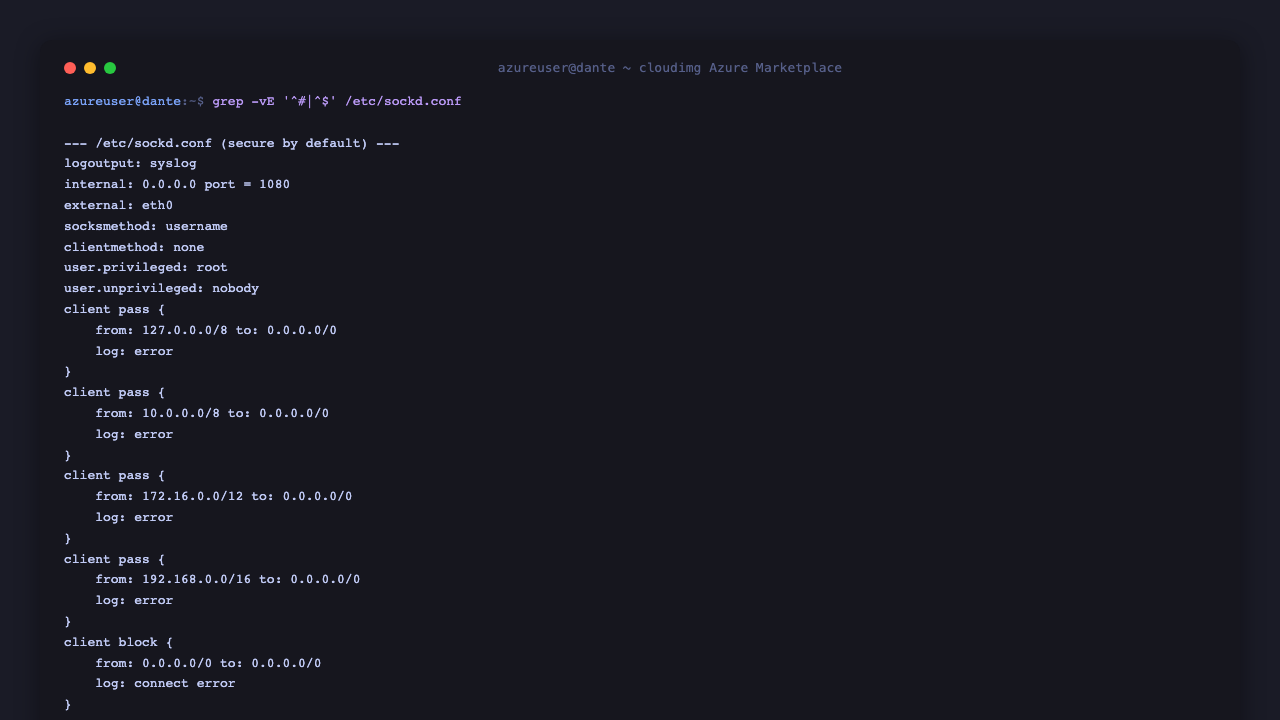Click the /etc/sockd.conf argument in command
This screenshot has width=1280, height=720.
403,101
